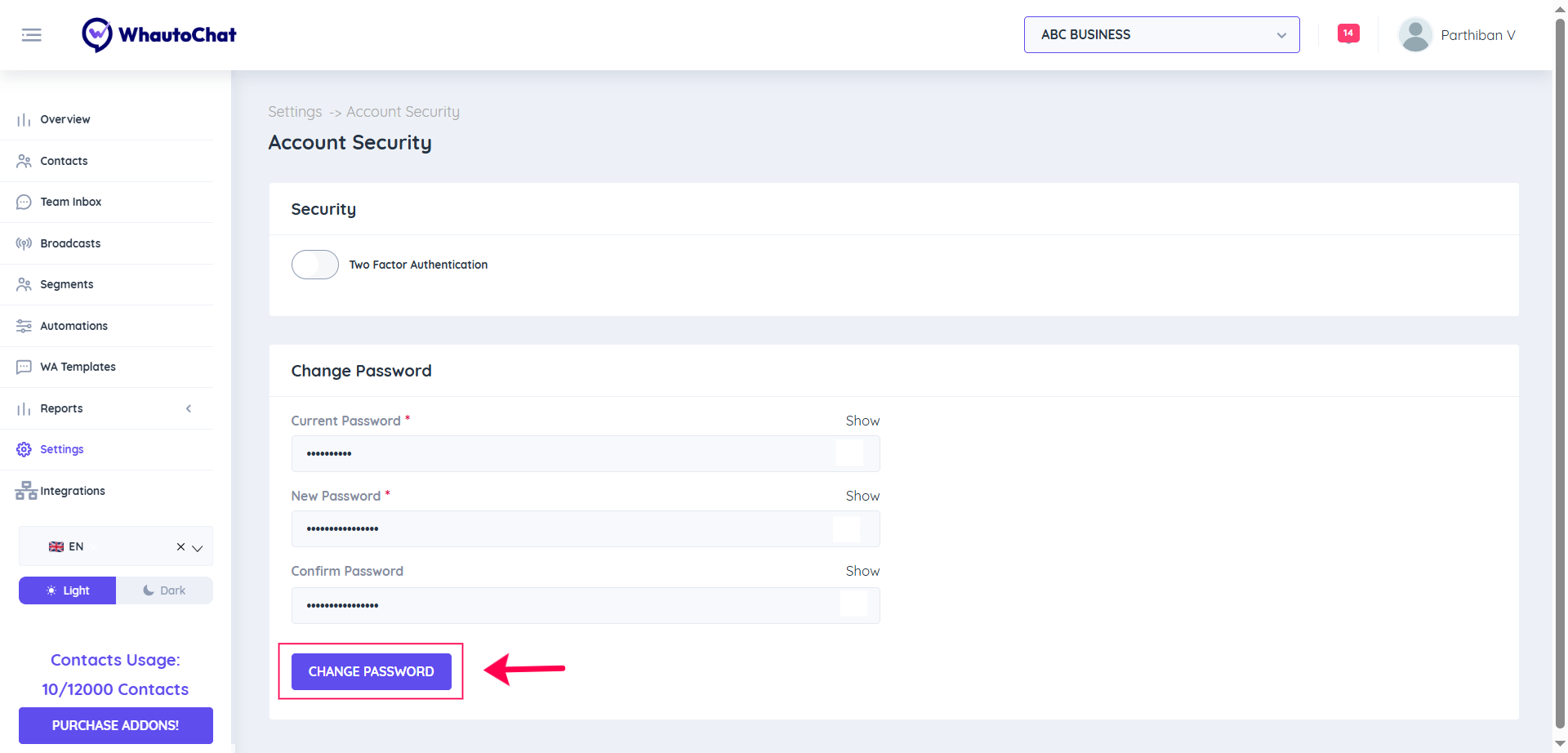Click the CHANGE PASSWORD button
1568x753 pixels.
click(x=371, y=671)
